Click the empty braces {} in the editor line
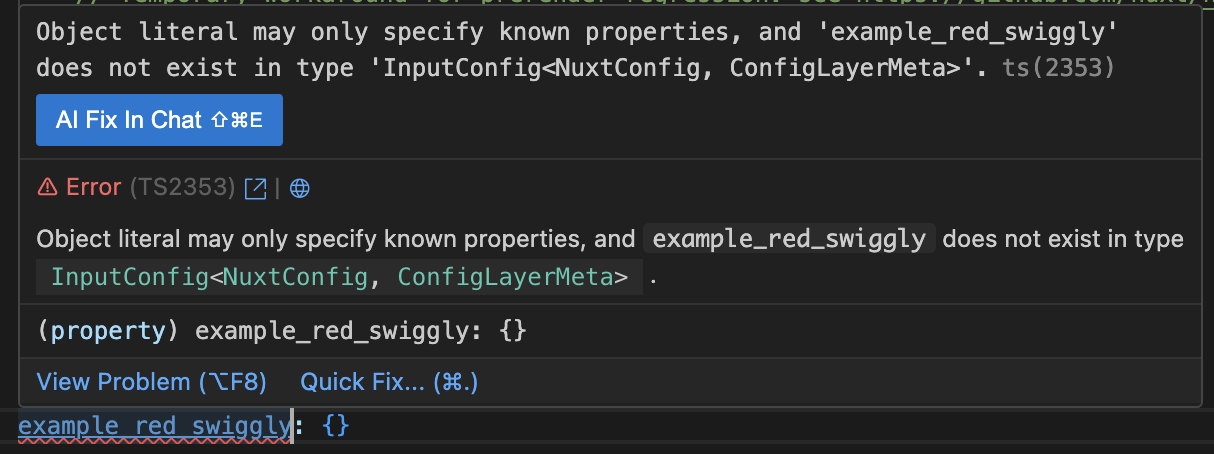Image resolution: width=1214 pixels, height=454 pixels. point(336,426)
